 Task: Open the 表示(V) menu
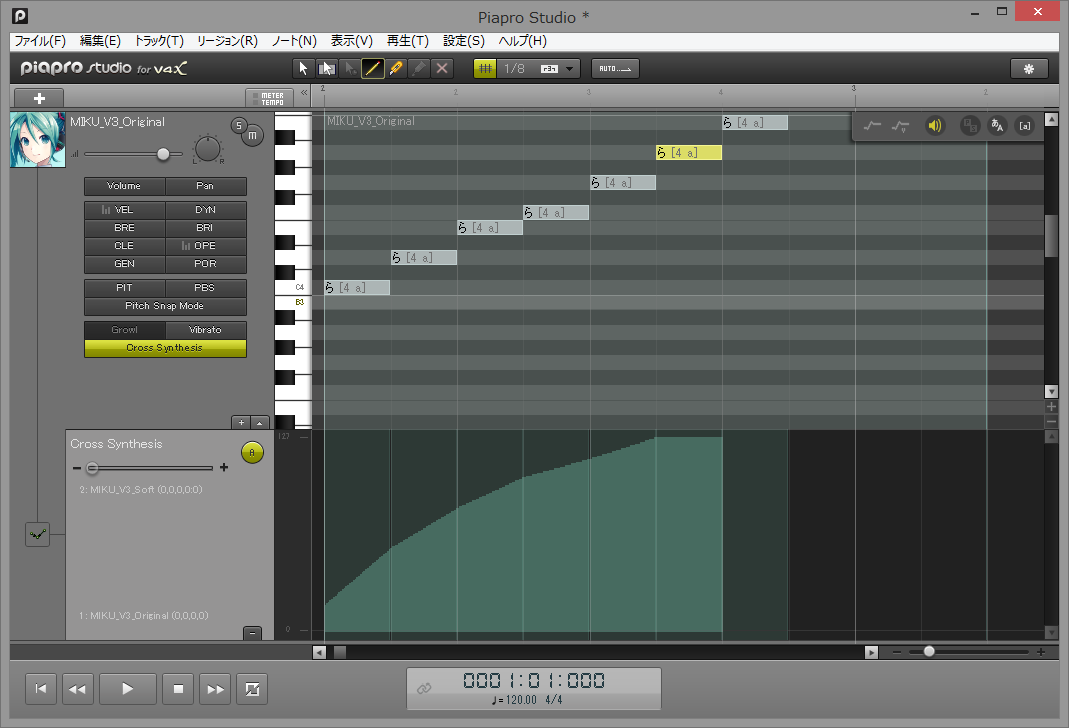pyautogui.click(x=352, y=41)
